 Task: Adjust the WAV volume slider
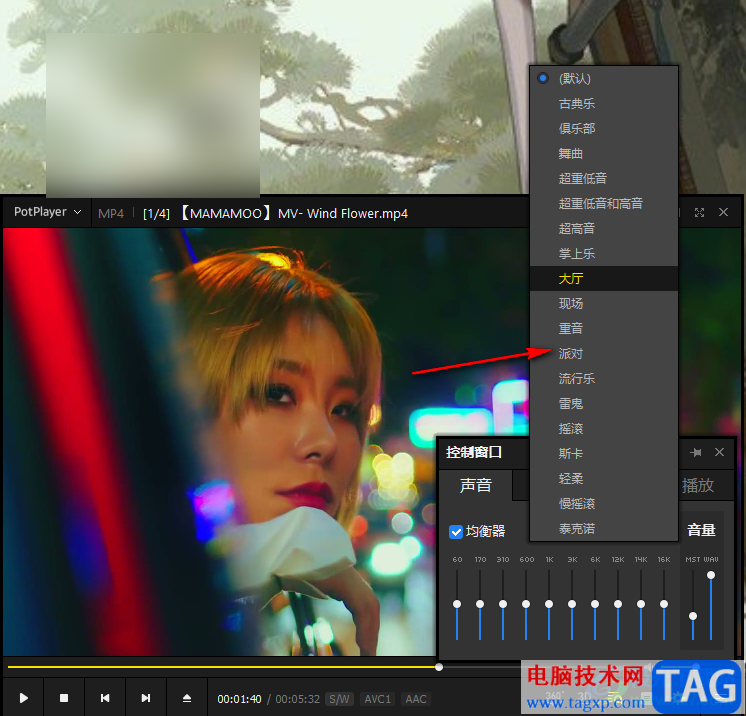[711, 575]
